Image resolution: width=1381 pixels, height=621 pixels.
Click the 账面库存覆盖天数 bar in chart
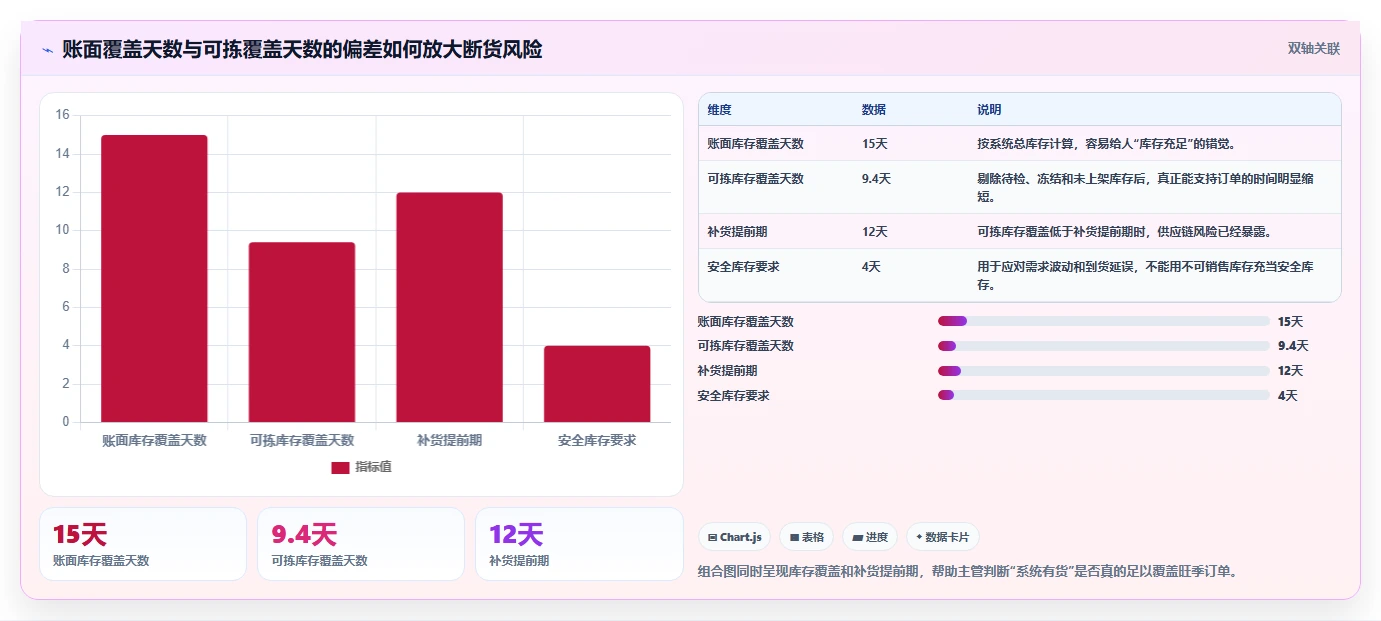point(154,278)
